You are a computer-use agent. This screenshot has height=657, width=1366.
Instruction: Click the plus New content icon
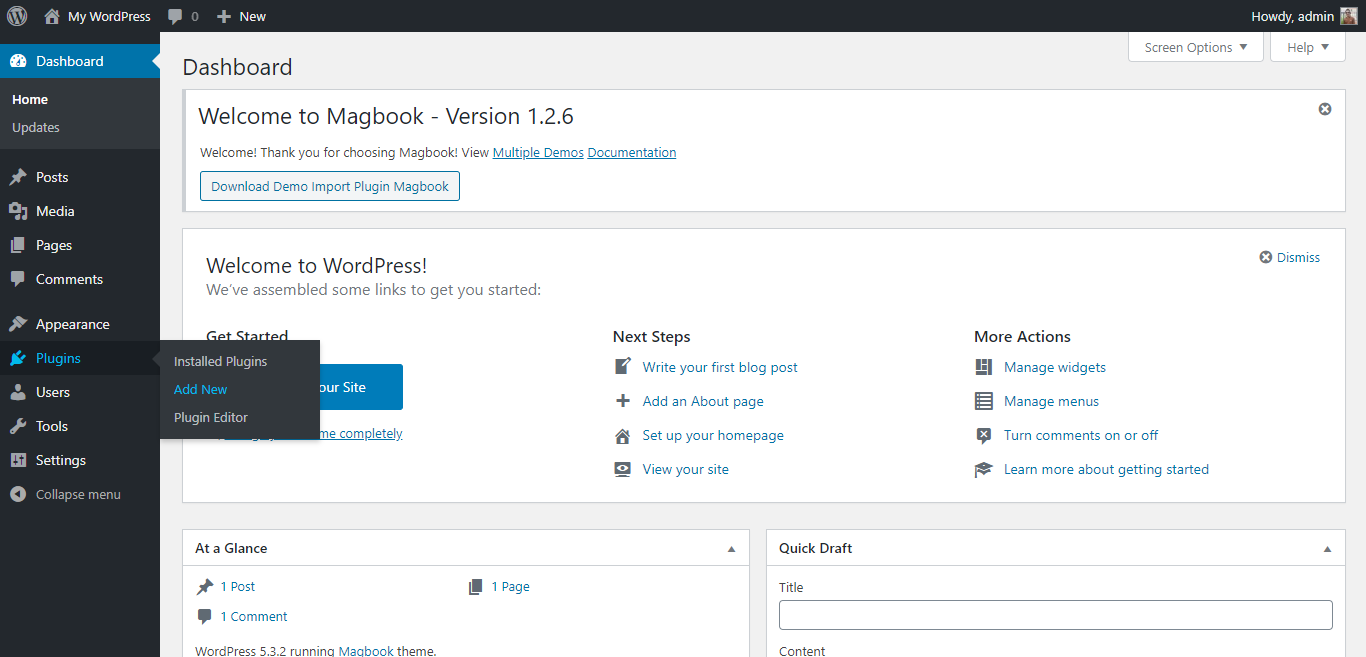(x=224, y=16)
